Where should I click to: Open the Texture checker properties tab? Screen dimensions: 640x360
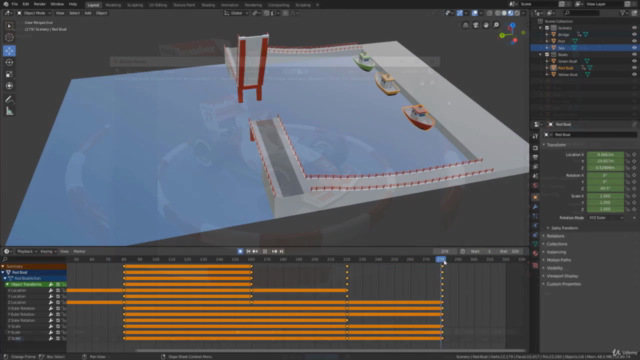pos(535,266)
